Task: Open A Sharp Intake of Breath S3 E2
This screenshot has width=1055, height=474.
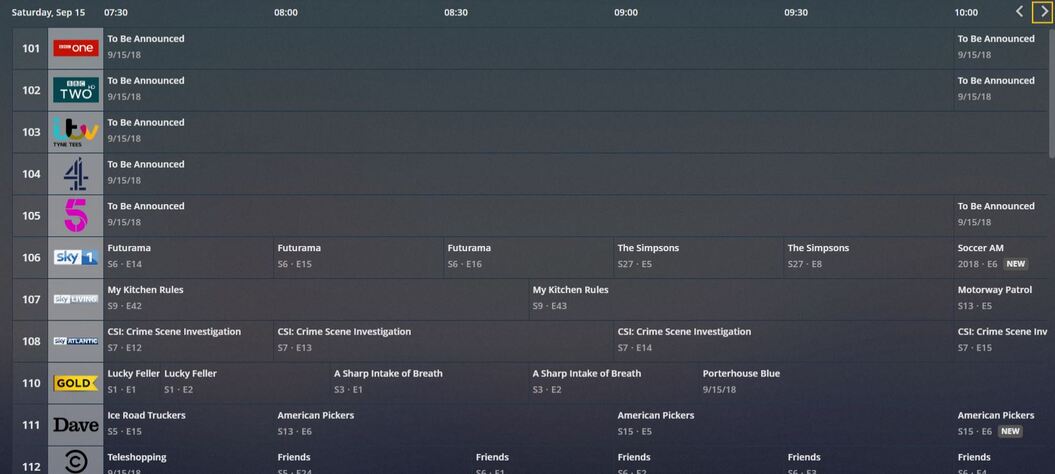Action: pyautogui.click(x=614, y=383)
